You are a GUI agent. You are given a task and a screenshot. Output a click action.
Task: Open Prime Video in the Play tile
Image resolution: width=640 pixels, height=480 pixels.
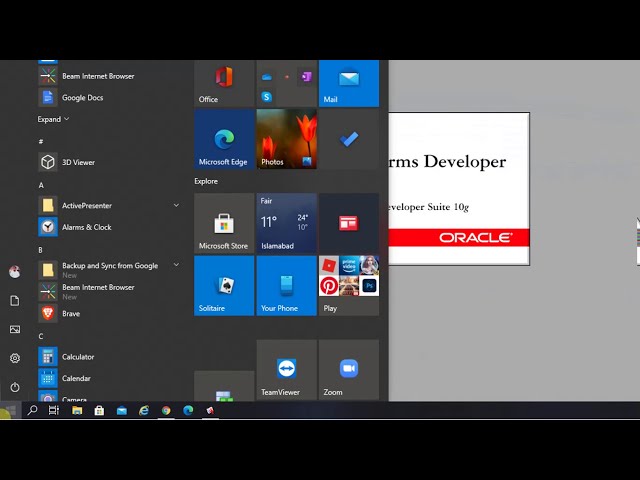coord(349,266)
